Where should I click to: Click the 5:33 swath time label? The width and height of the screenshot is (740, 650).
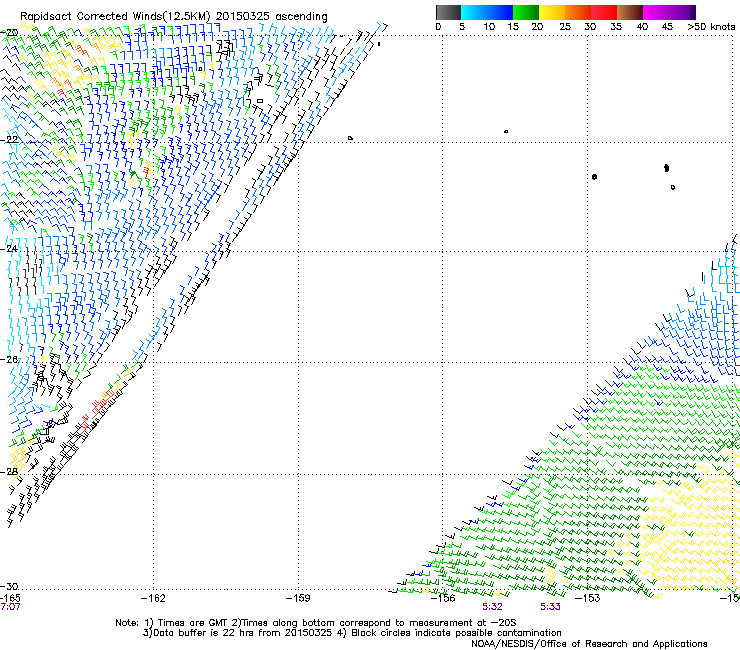[550, 607]
